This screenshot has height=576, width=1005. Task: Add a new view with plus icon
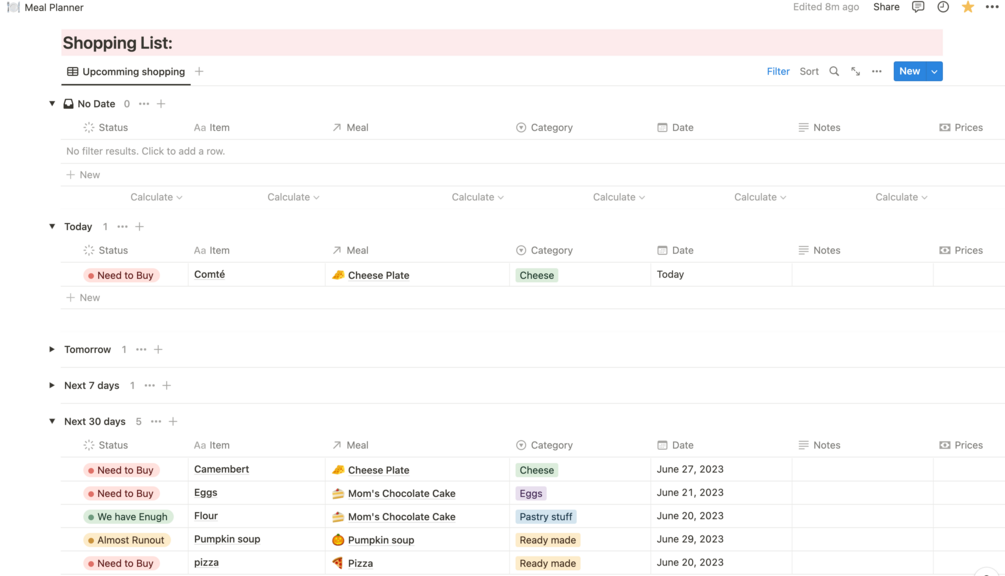[199, 71]
